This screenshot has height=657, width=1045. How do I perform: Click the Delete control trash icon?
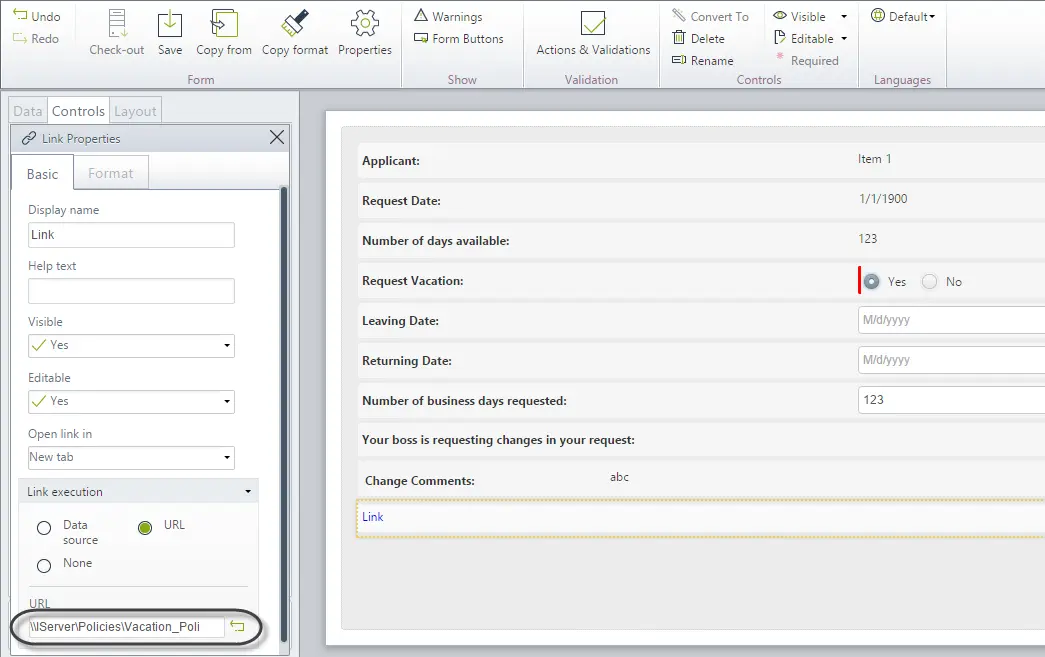(x=678, y=38)
